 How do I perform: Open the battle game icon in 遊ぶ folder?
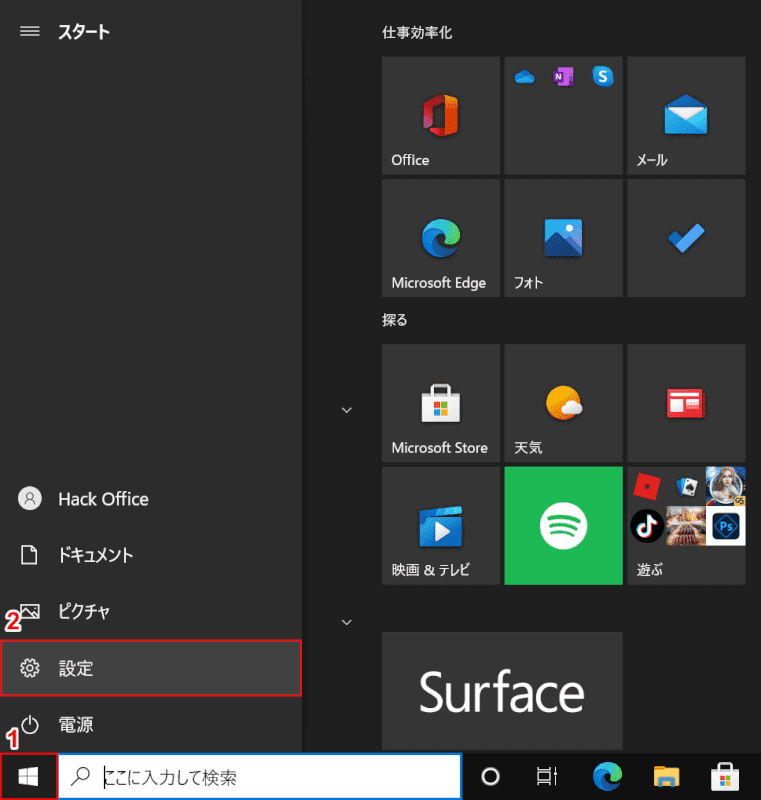[x=686, y=526]
